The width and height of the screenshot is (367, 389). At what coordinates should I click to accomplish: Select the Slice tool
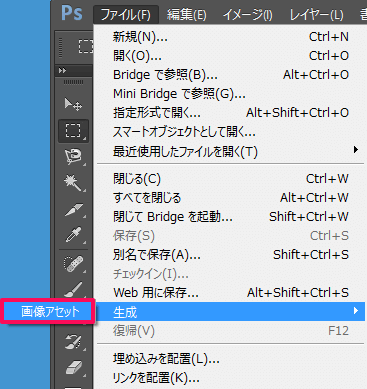pyautogui.click(x=73, y=210)
